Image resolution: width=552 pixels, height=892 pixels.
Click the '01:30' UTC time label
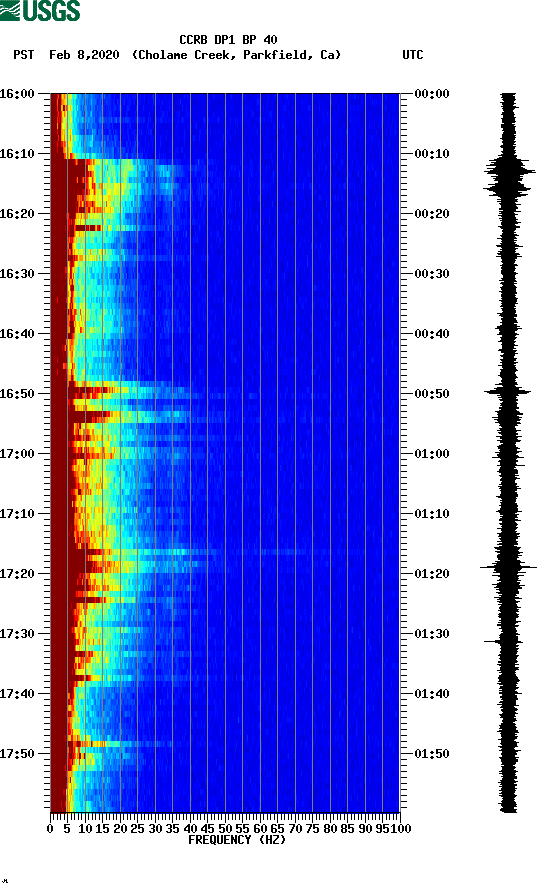point(432,634)
